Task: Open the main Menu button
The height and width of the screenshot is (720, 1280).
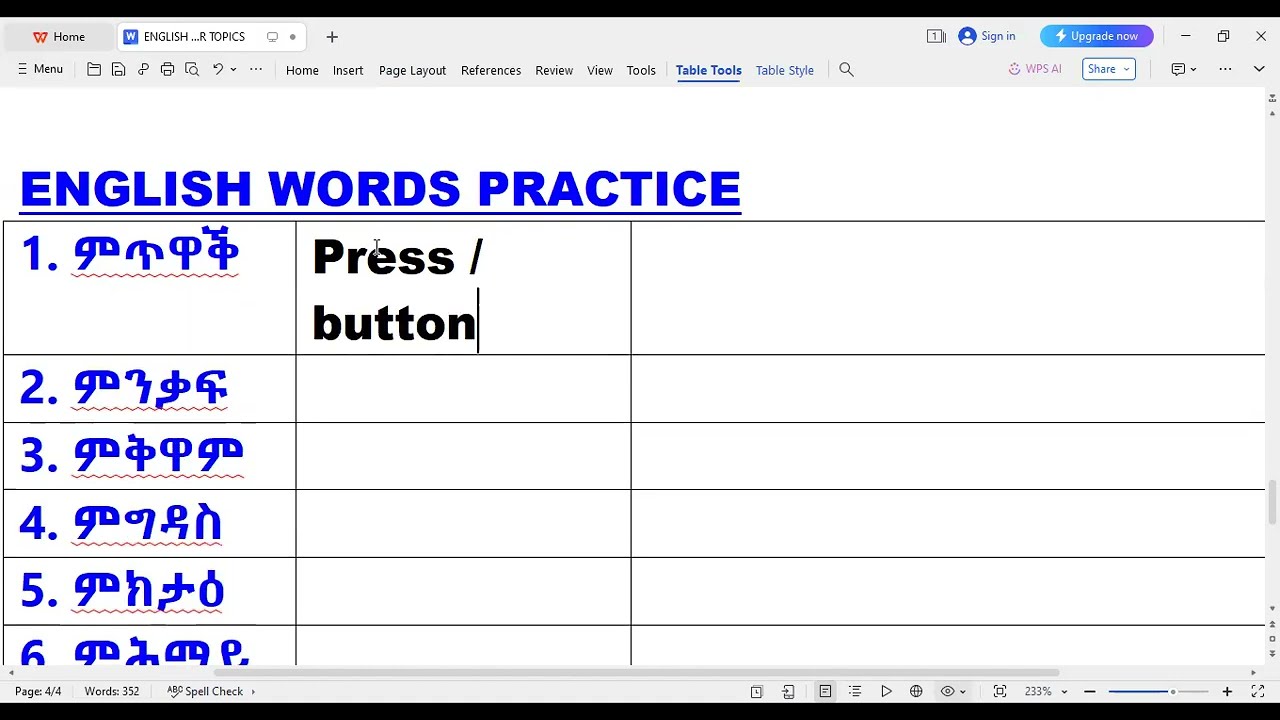Action: (x=40, y=69)
